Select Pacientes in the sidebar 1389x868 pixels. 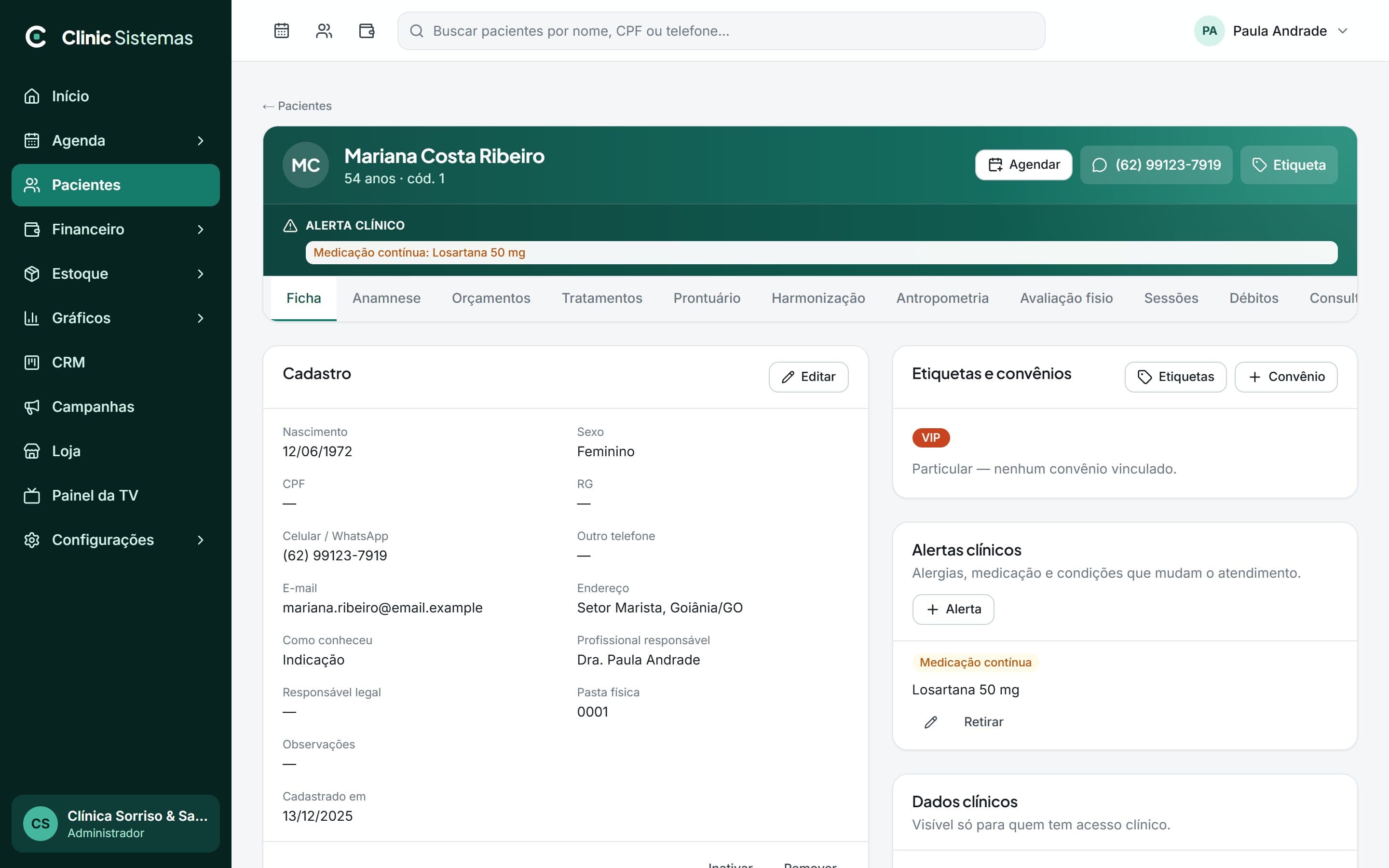(x=115, y=185)
